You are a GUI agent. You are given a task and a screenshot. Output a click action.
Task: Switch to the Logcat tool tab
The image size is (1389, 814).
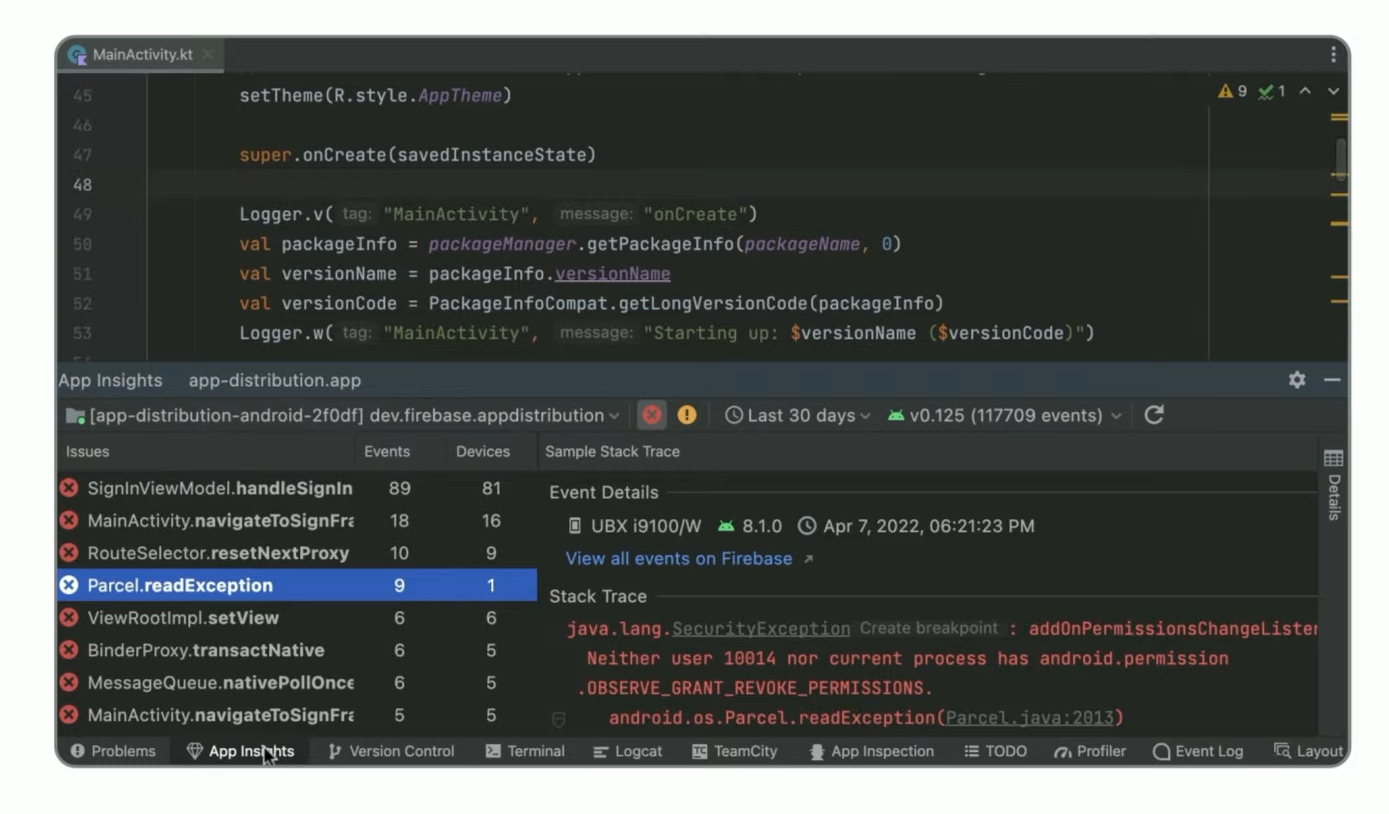click(628, 751)
